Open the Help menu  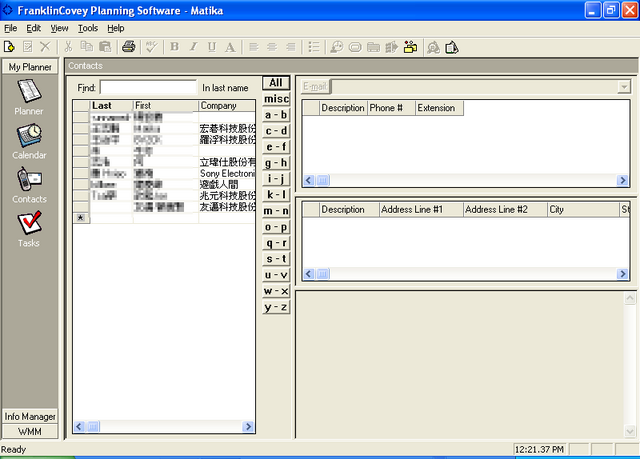[x=116, y=28]
